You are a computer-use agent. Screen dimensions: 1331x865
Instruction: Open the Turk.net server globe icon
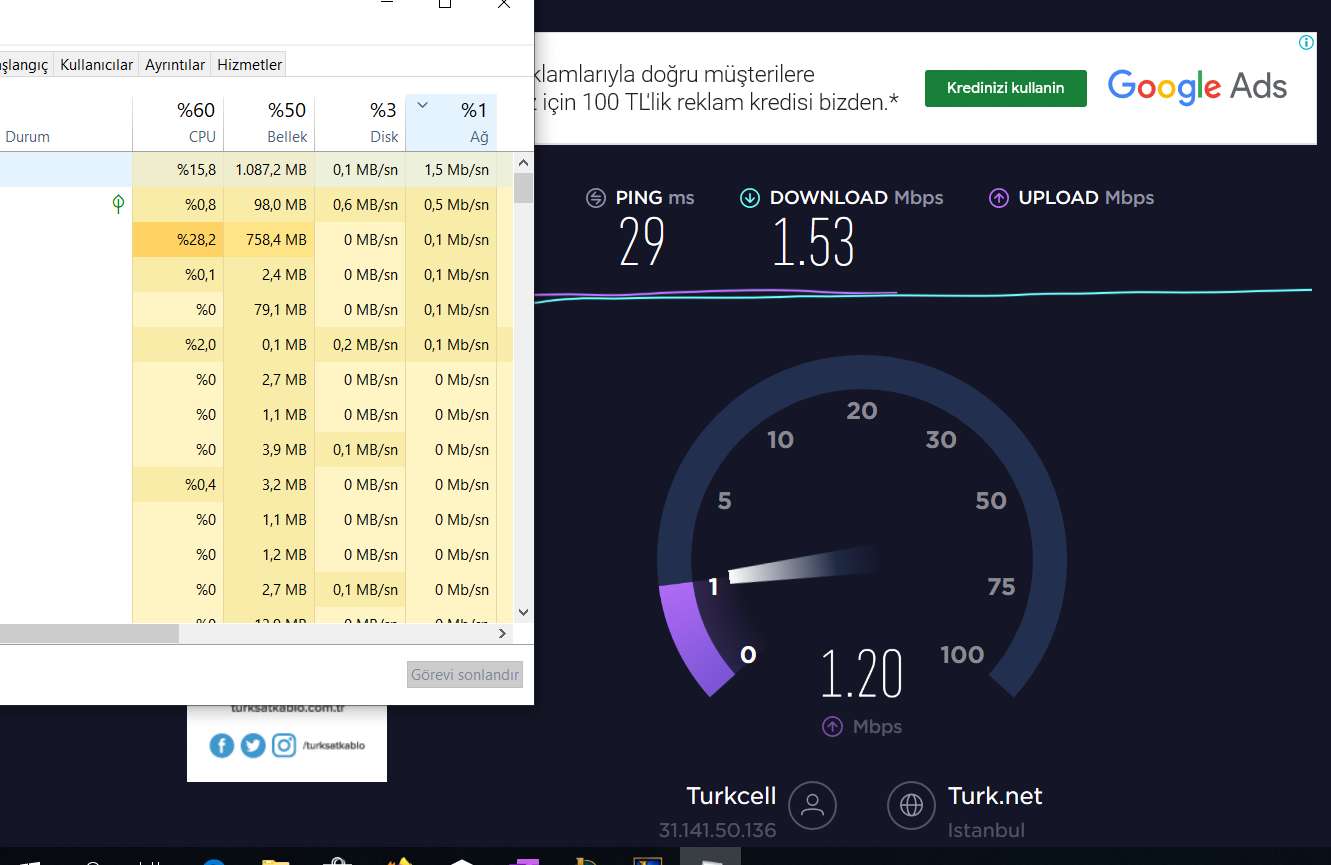911,805
